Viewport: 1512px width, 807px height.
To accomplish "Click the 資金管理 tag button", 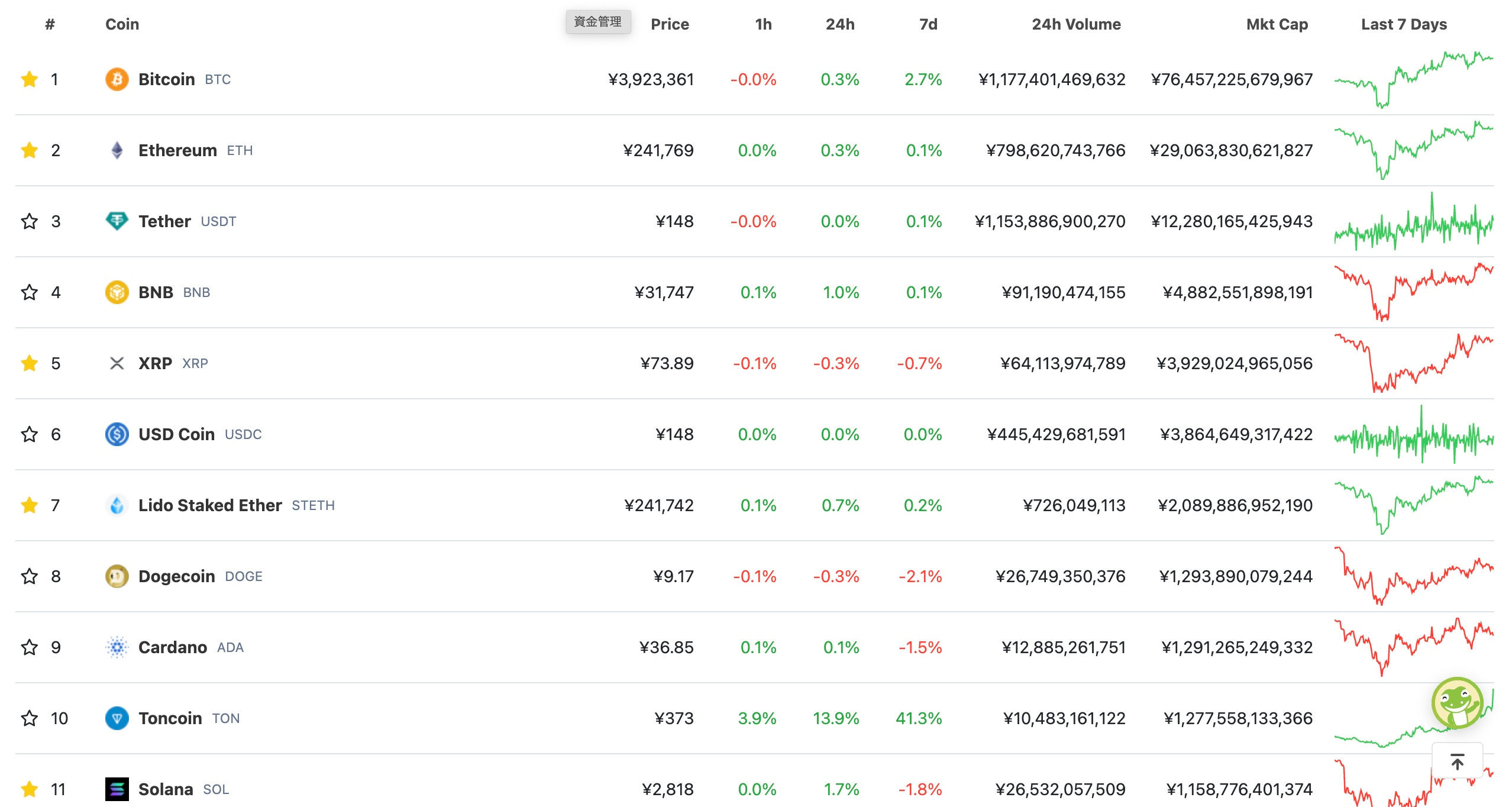I will 598,22.
